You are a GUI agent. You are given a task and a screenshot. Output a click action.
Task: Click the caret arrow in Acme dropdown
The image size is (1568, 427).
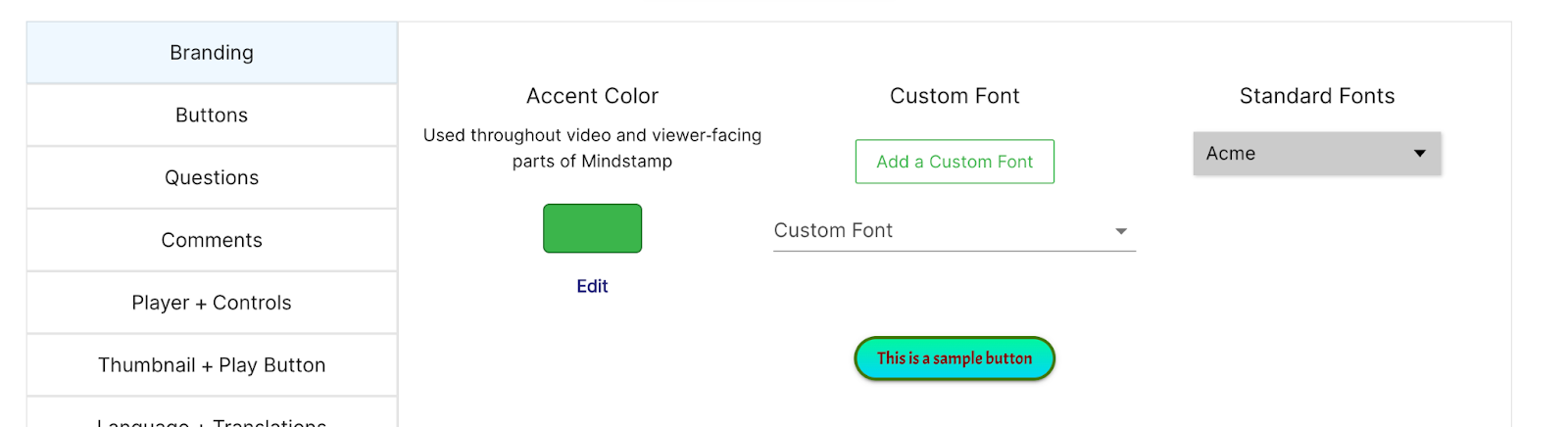pyautogui.click(x=1419, y=153)
